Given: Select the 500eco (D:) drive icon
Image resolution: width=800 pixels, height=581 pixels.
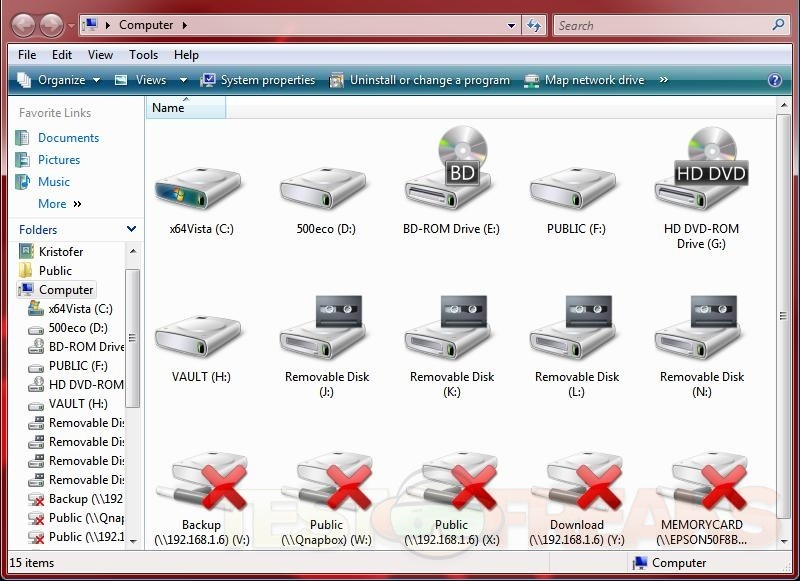Looking at the screenshot, I should pyautogui.click(x=326, y=185).
